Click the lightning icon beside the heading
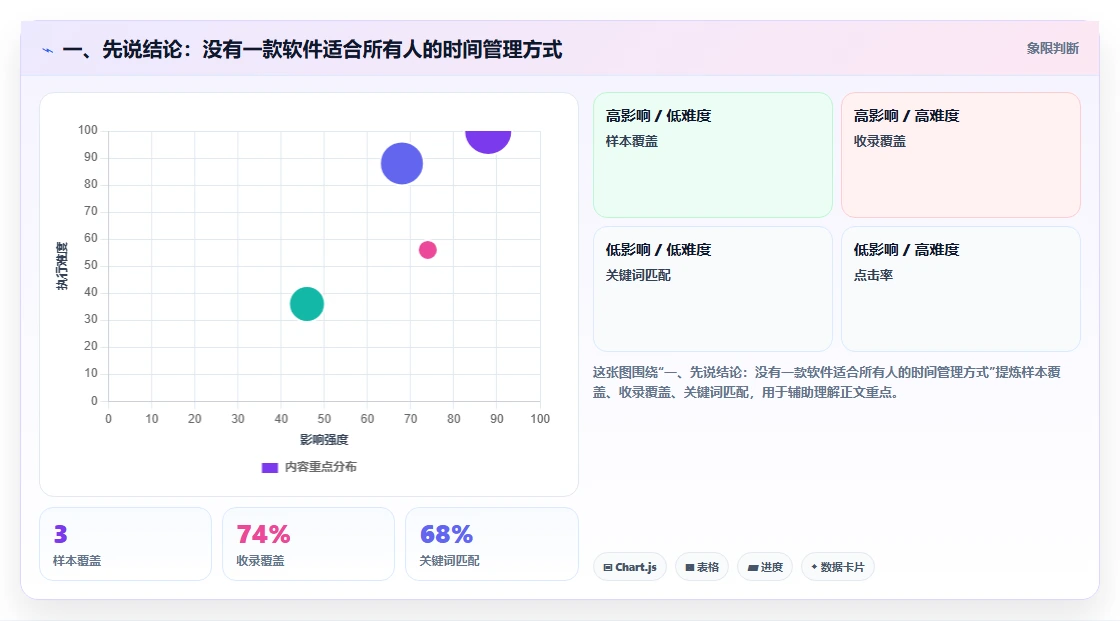The width and height of the screenshot is (1120, 621). [x=48, y=50]
